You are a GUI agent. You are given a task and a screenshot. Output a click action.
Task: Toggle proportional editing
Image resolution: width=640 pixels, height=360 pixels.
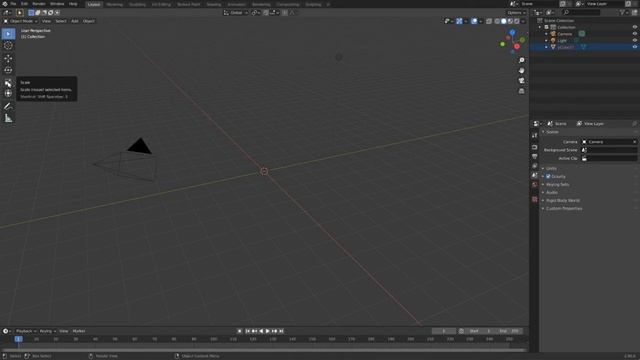[x=285, y=13]
